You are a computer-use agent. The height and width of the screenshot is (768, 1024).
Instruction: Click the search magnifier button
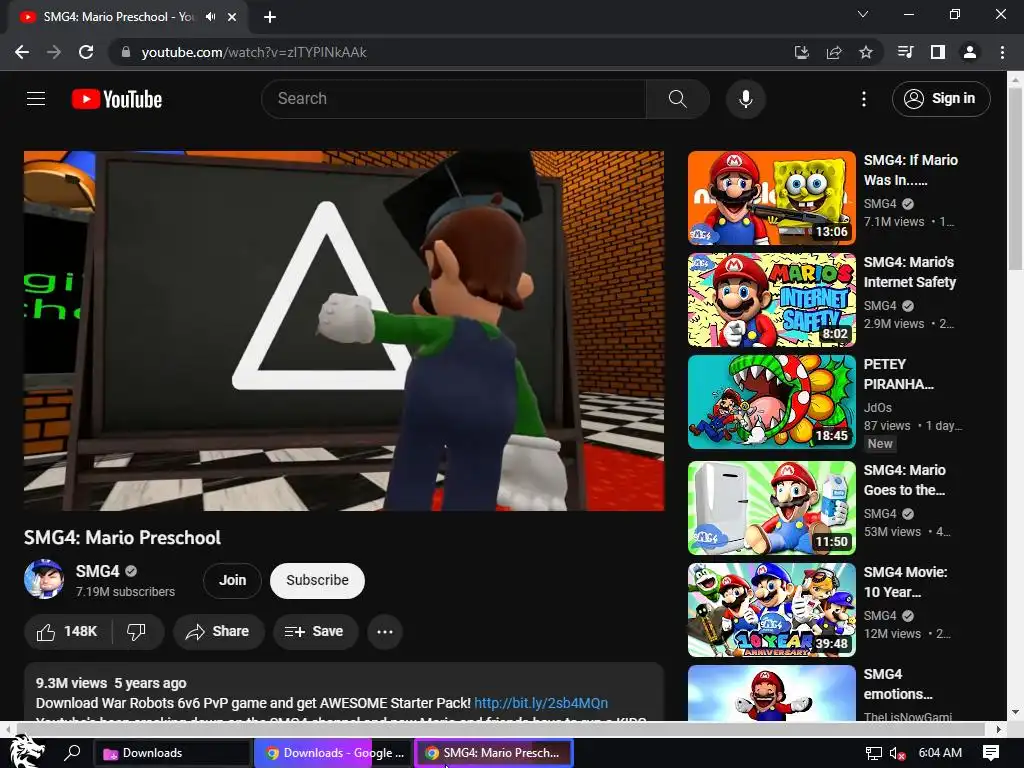pyautogui.click(x=678, y=99)
